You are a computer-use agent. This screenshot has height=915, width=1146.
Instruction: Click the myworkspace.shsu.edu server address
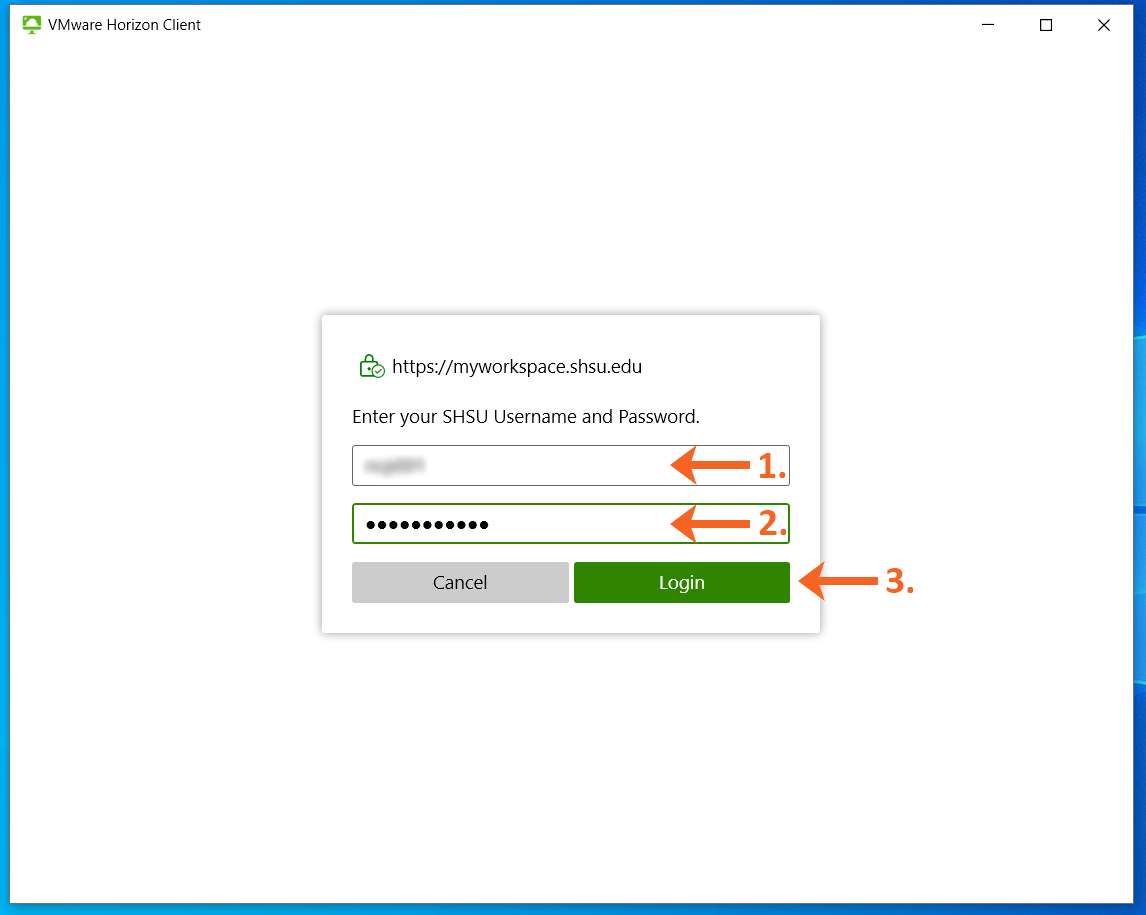(518, 366)
